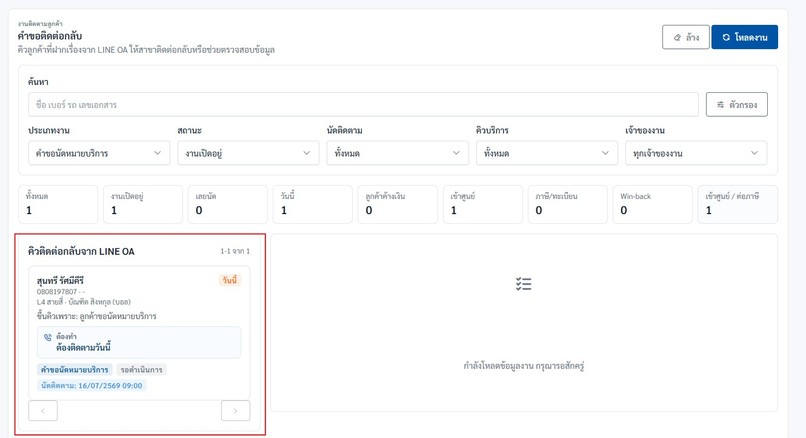The image size is (806, 438).
Task: Select the เข้าศูนย์ / ต่อภาษี summary card
Action: [738, 204]
